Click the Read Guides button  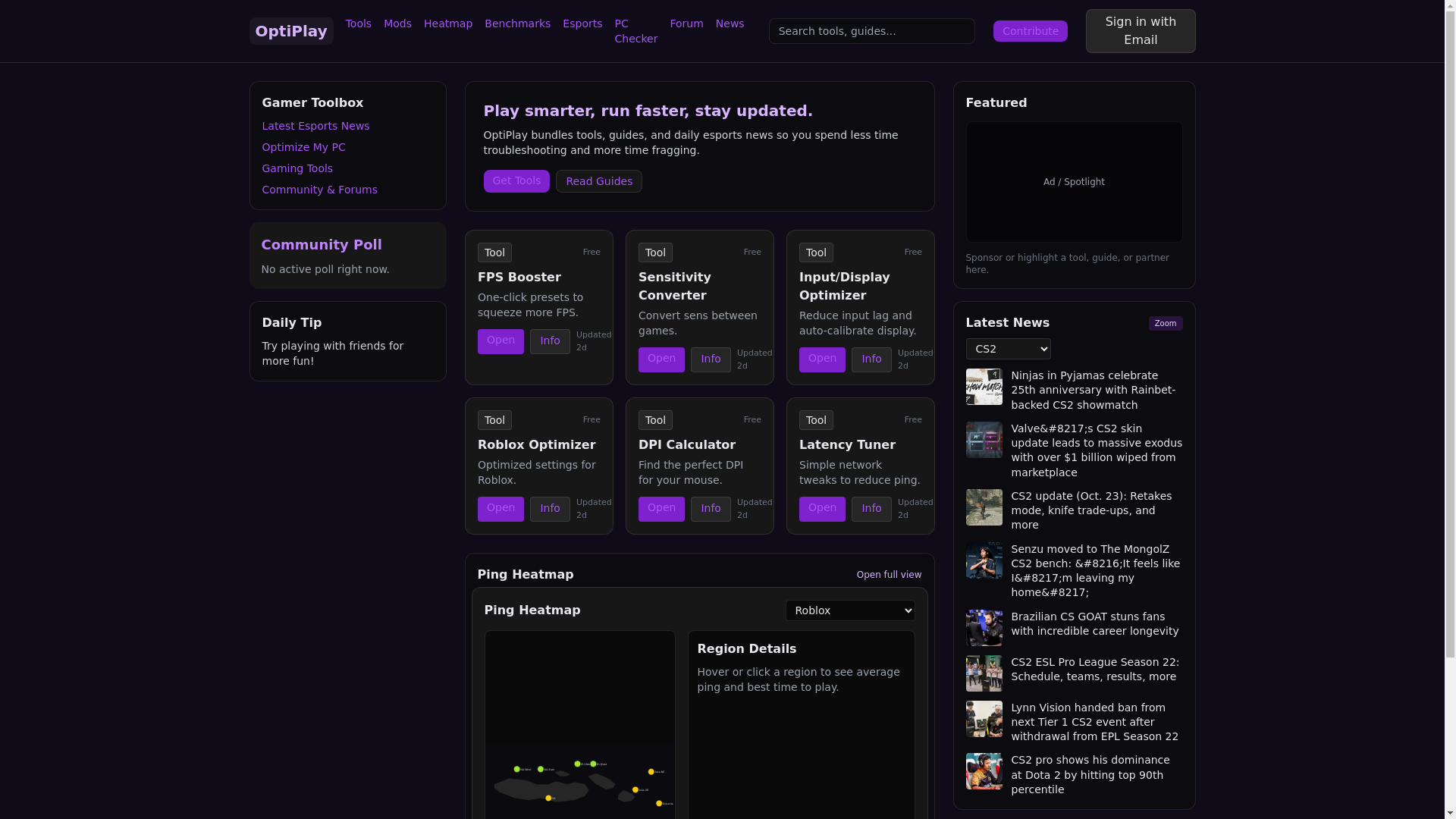[599, 181]
